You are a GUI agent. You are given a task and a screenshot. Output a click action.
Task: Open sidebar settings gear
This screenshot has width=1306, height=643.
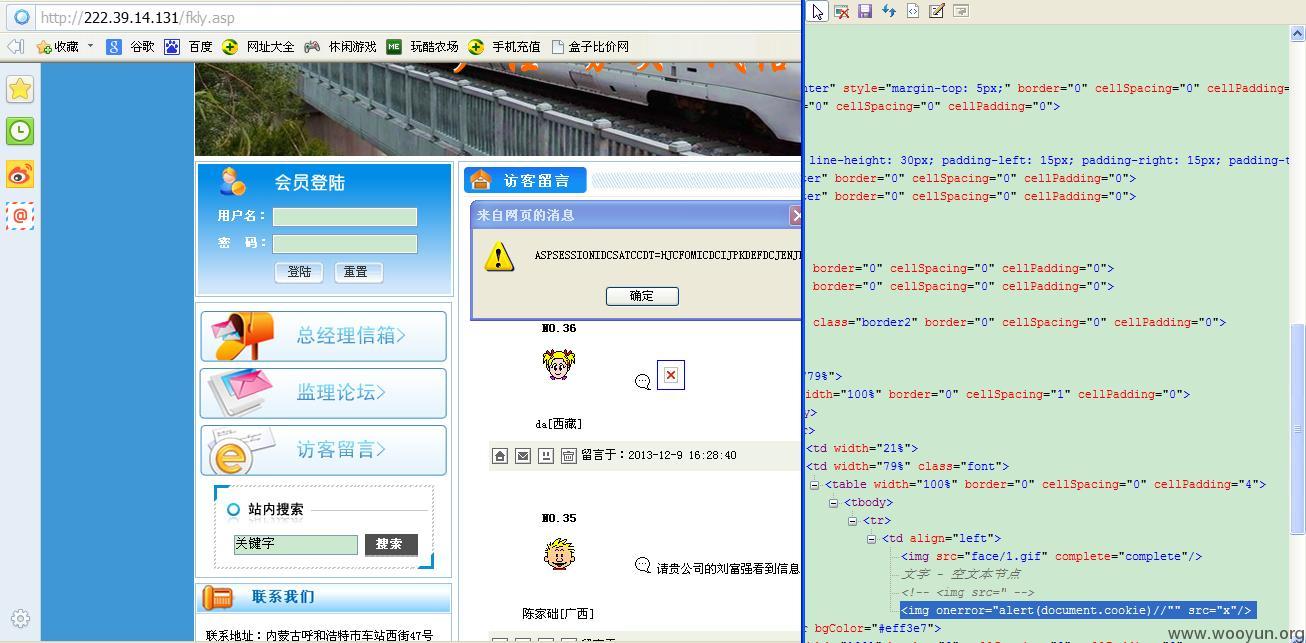[20, 619]
